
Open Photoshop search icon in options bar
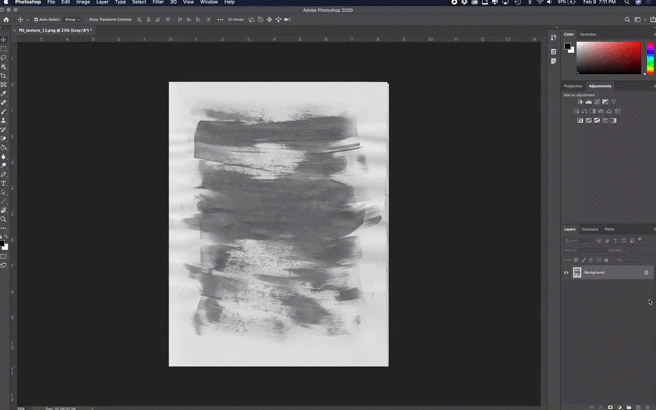coord(627,20)
